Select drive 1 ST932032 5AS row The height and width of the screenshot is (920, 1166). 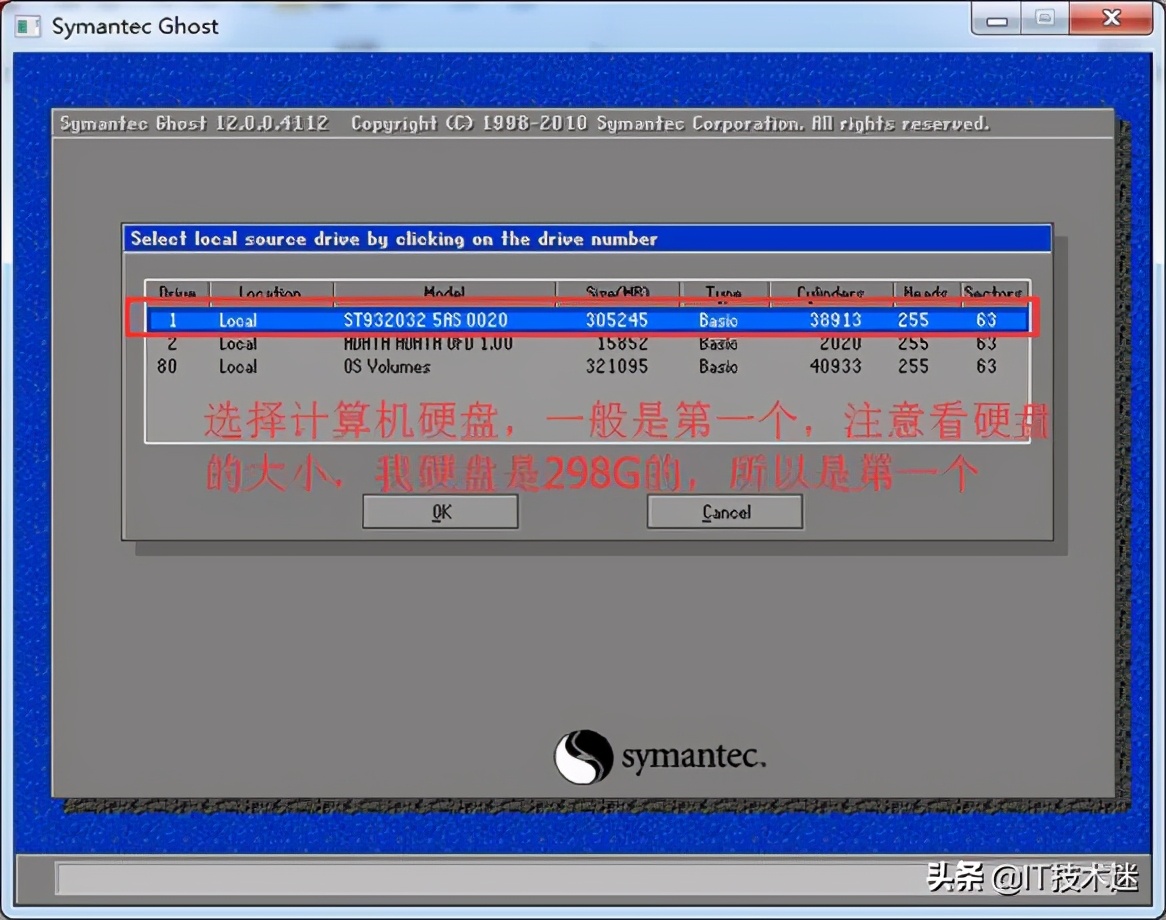click(x=587, y=320)
